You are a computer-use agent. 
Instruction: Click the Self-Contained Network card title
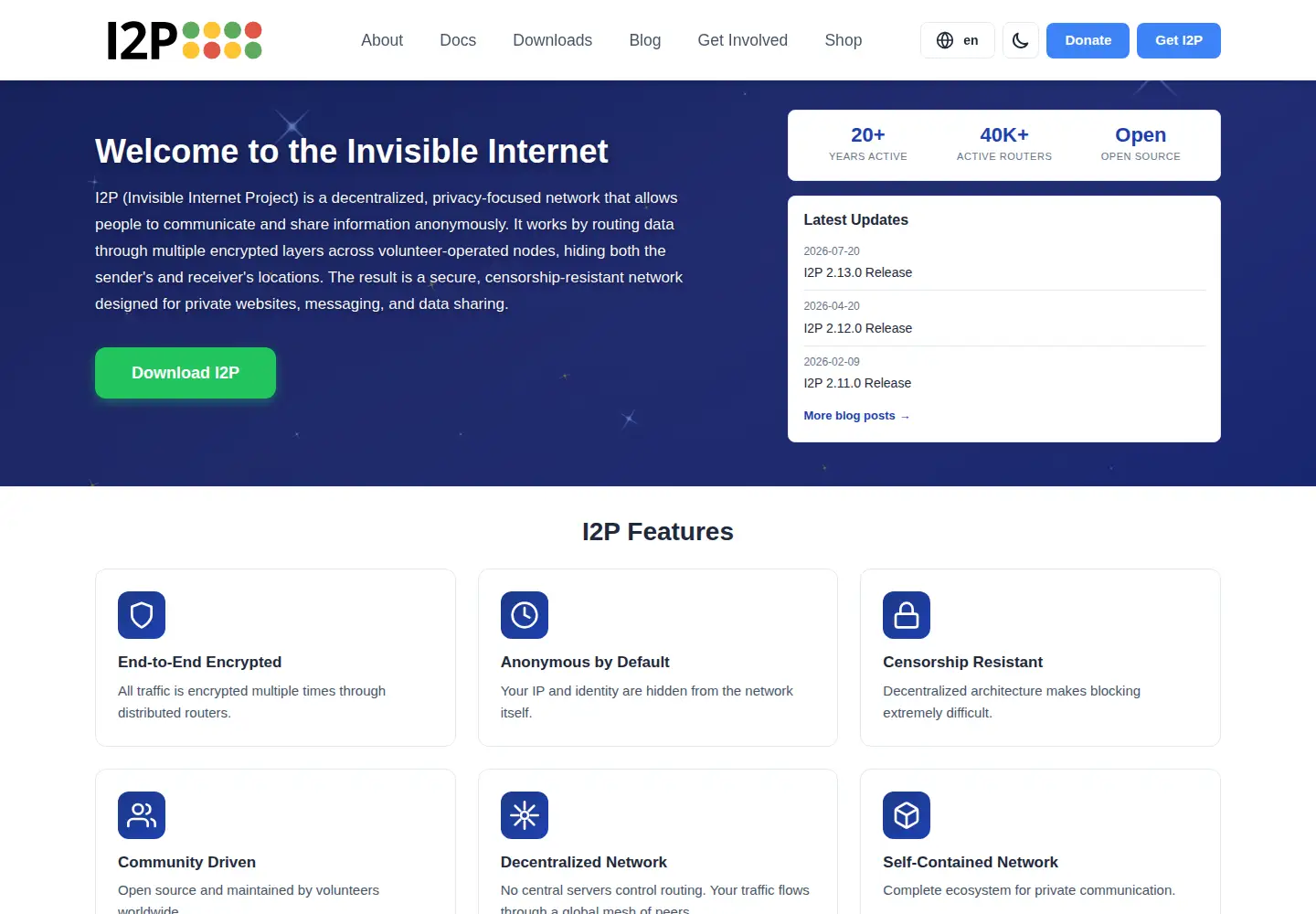pyautogui.click(x=971, y=863)
